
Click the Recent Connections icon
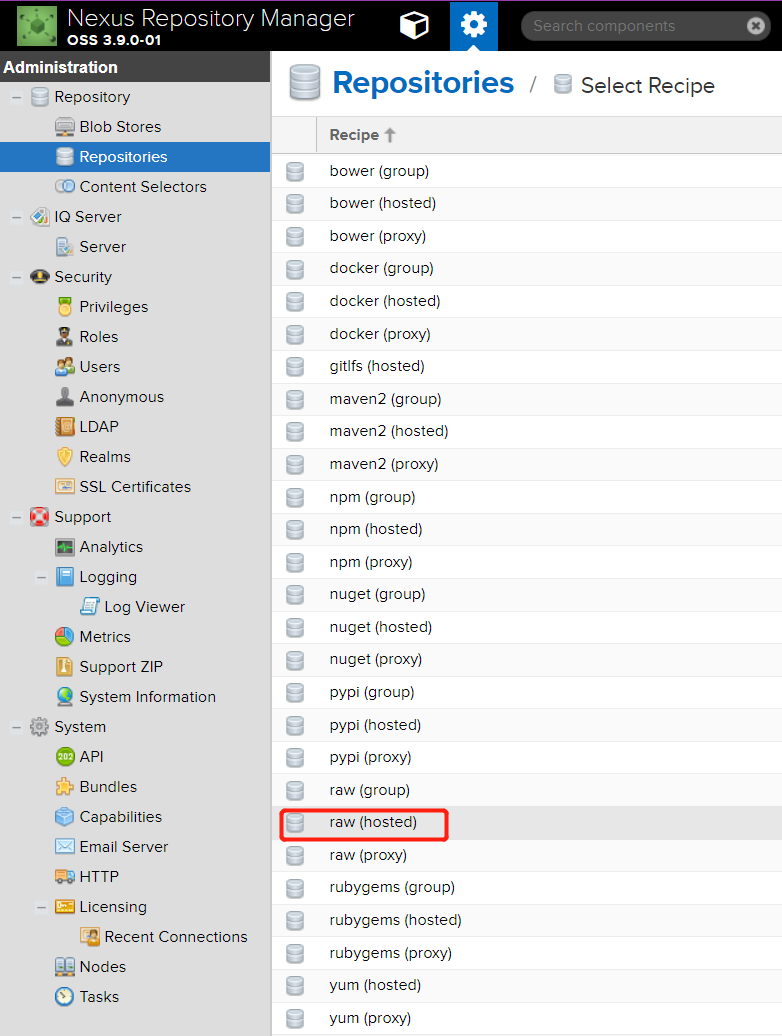tap(90, 936)
